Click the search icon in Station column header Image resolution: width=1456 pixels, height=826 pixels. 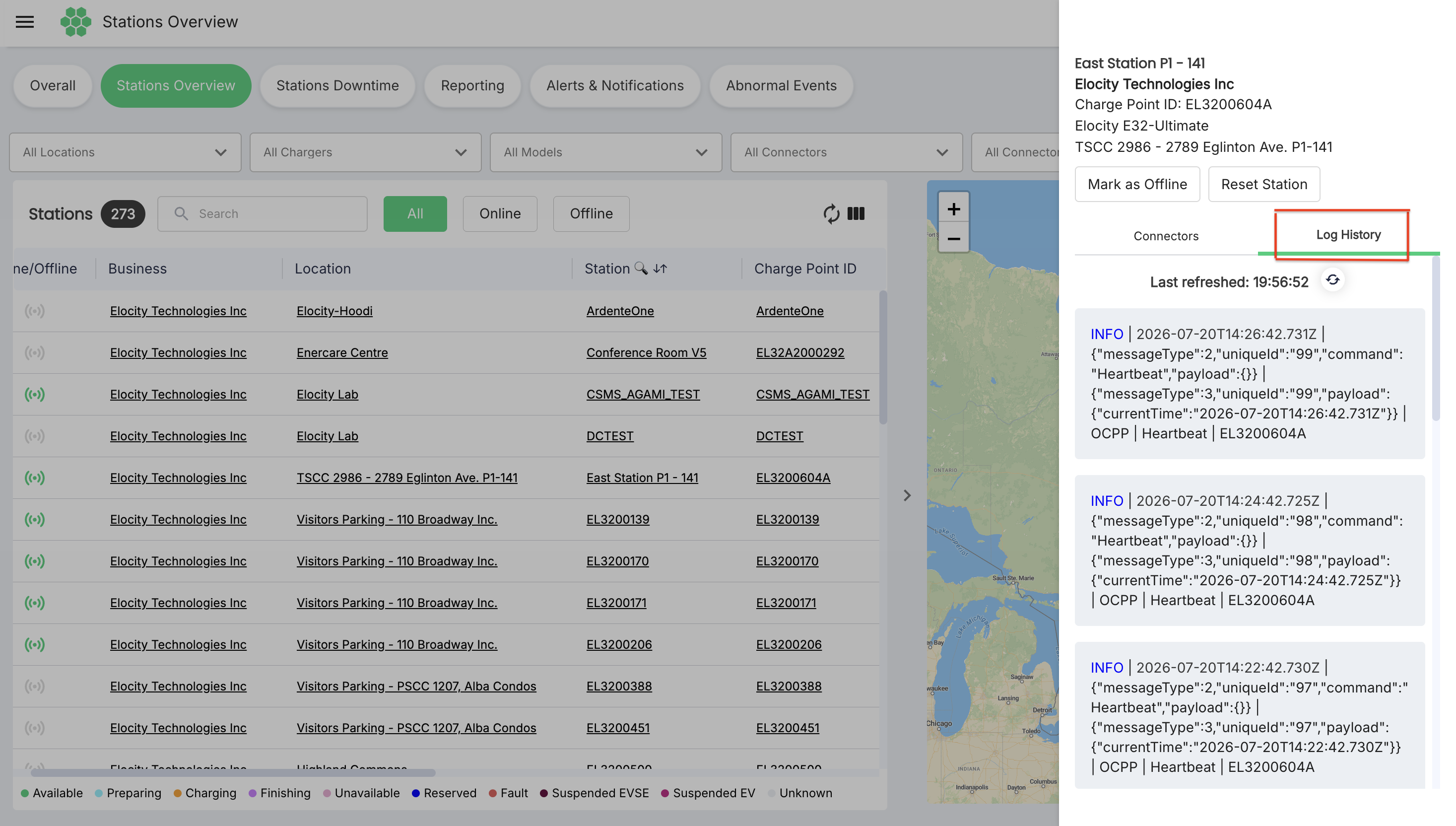(641, 268)
